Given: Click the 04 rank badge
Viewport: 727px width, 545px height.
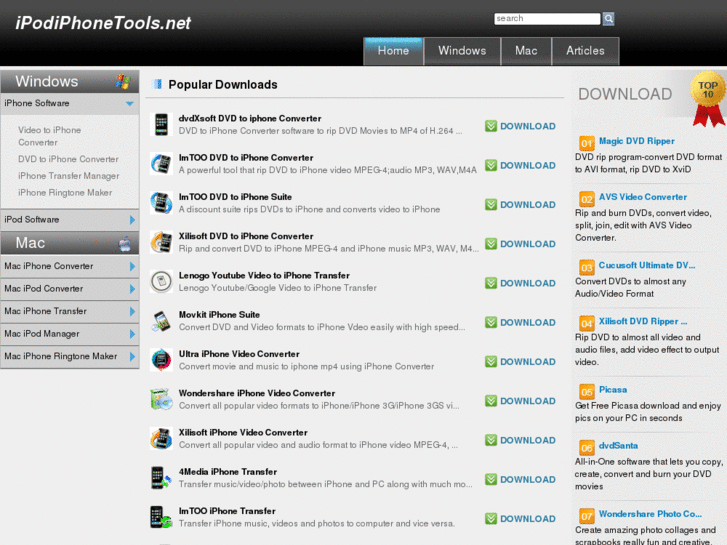Looking at the screenshot, I should click(587, 323).
